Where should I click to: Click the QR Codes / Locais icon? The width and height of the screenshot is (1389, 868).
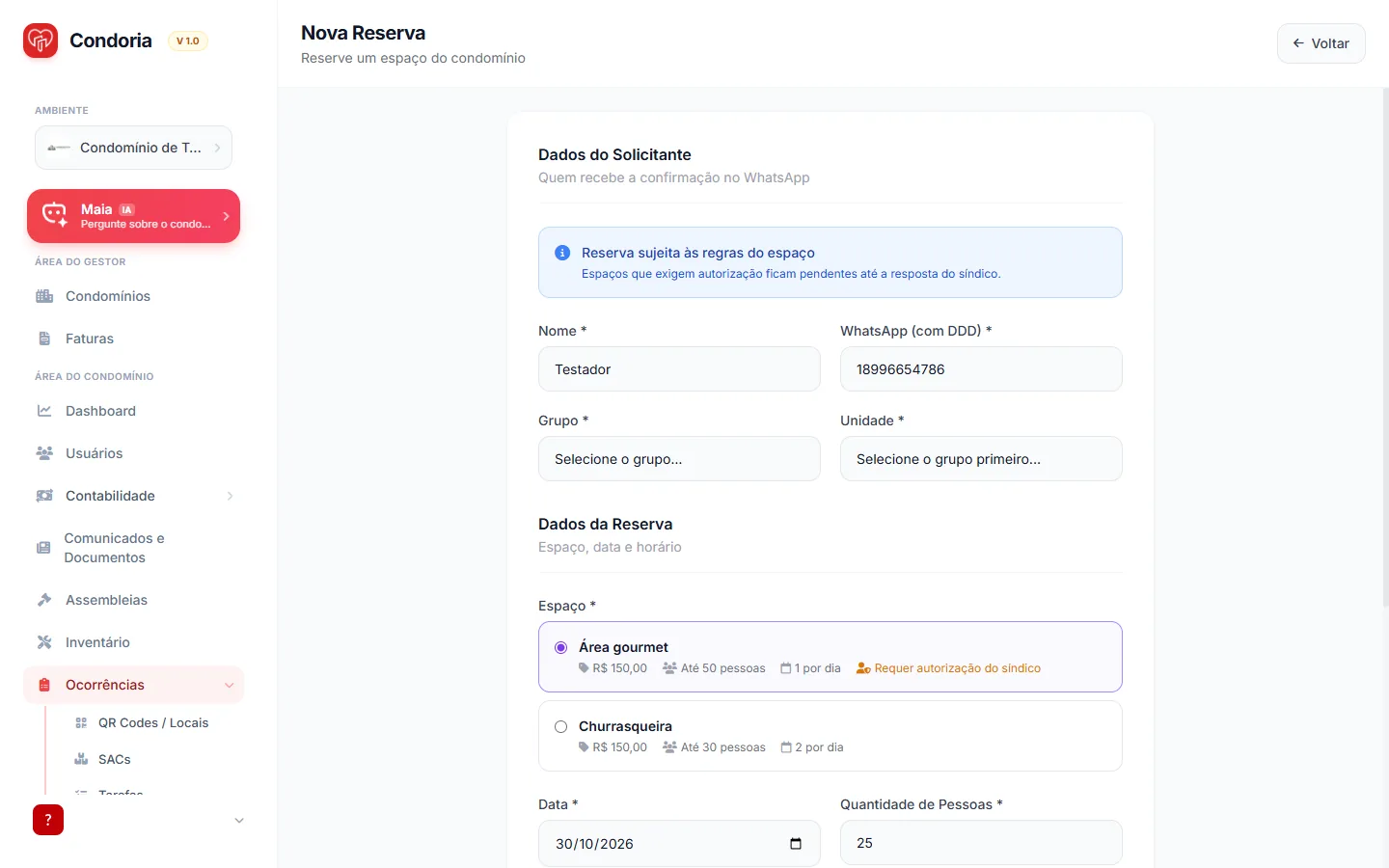pos(81,722)
